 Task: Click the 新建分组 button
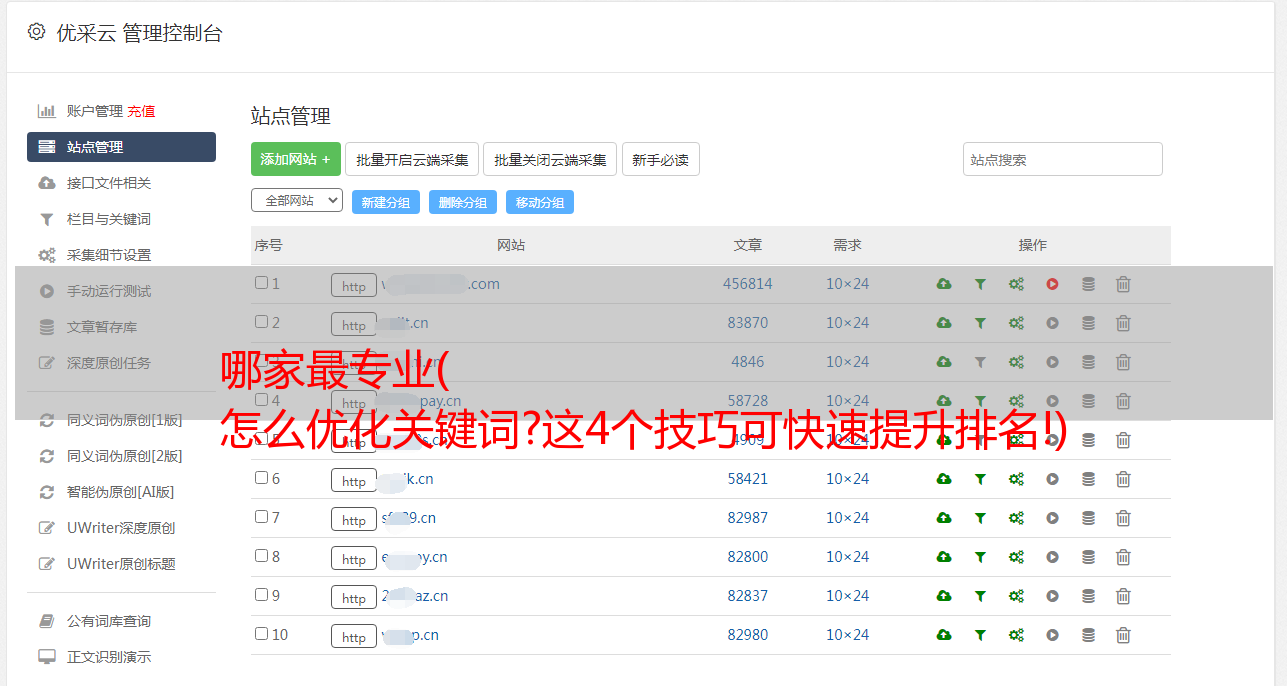(386, 202)
